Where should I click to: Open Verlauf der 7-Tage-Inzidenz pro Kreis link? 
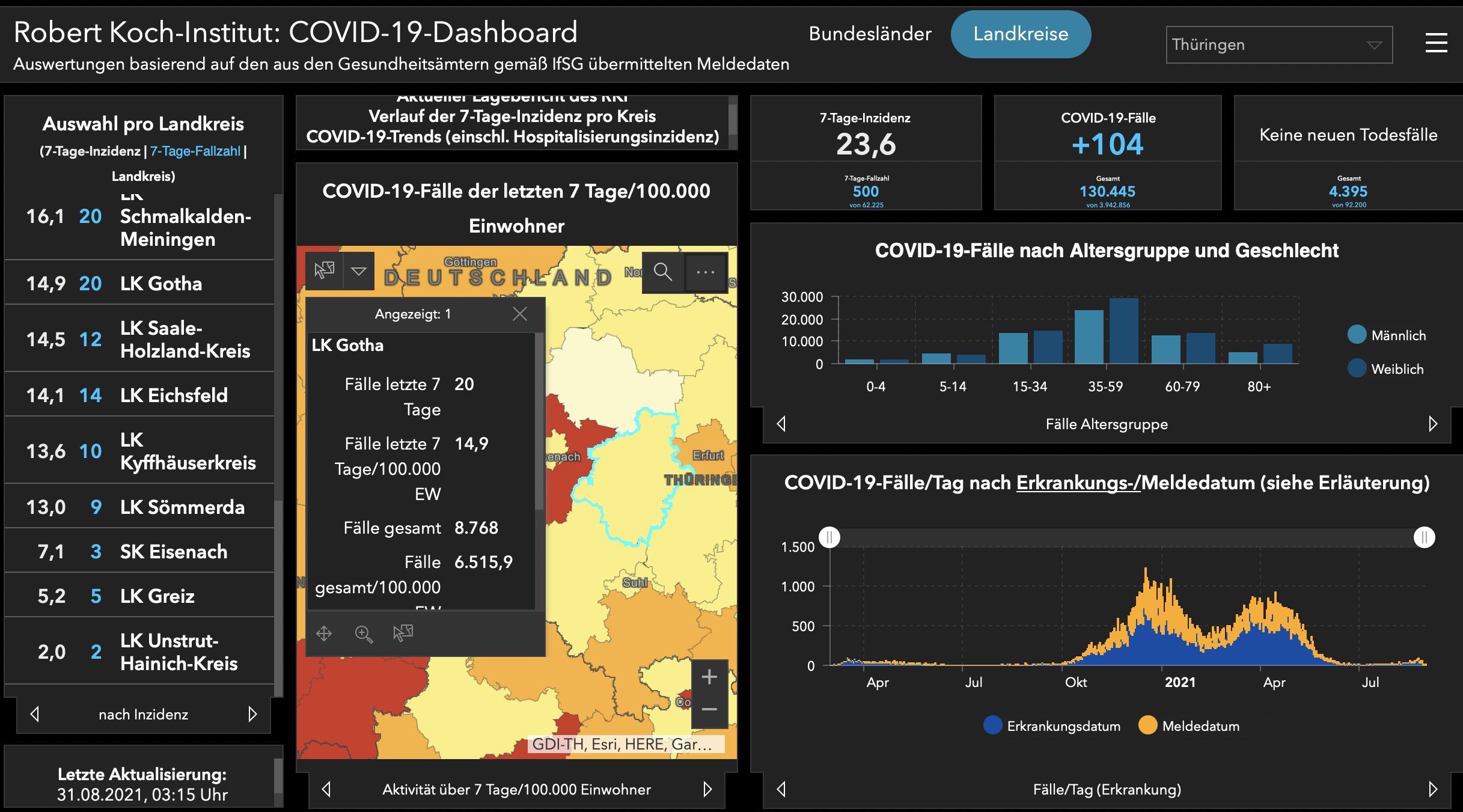(x=512, y=116)
